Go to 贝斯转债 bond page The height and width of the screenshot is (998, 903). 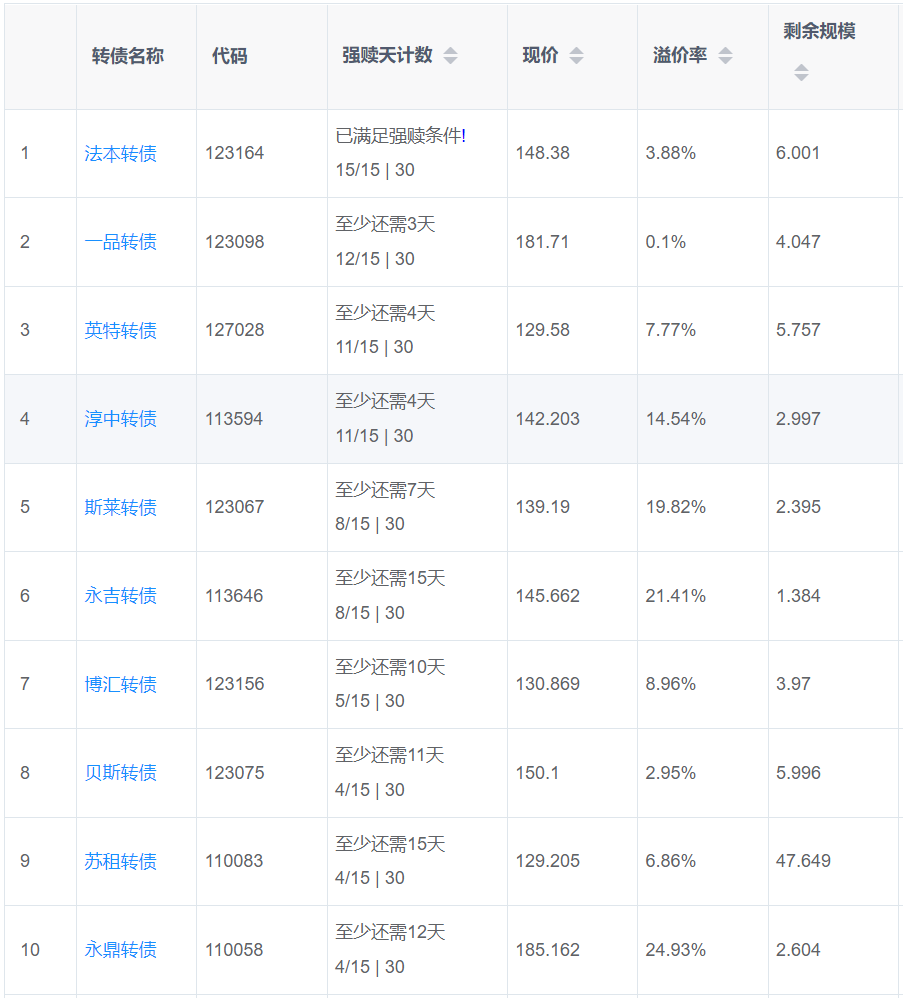(121, 773)
